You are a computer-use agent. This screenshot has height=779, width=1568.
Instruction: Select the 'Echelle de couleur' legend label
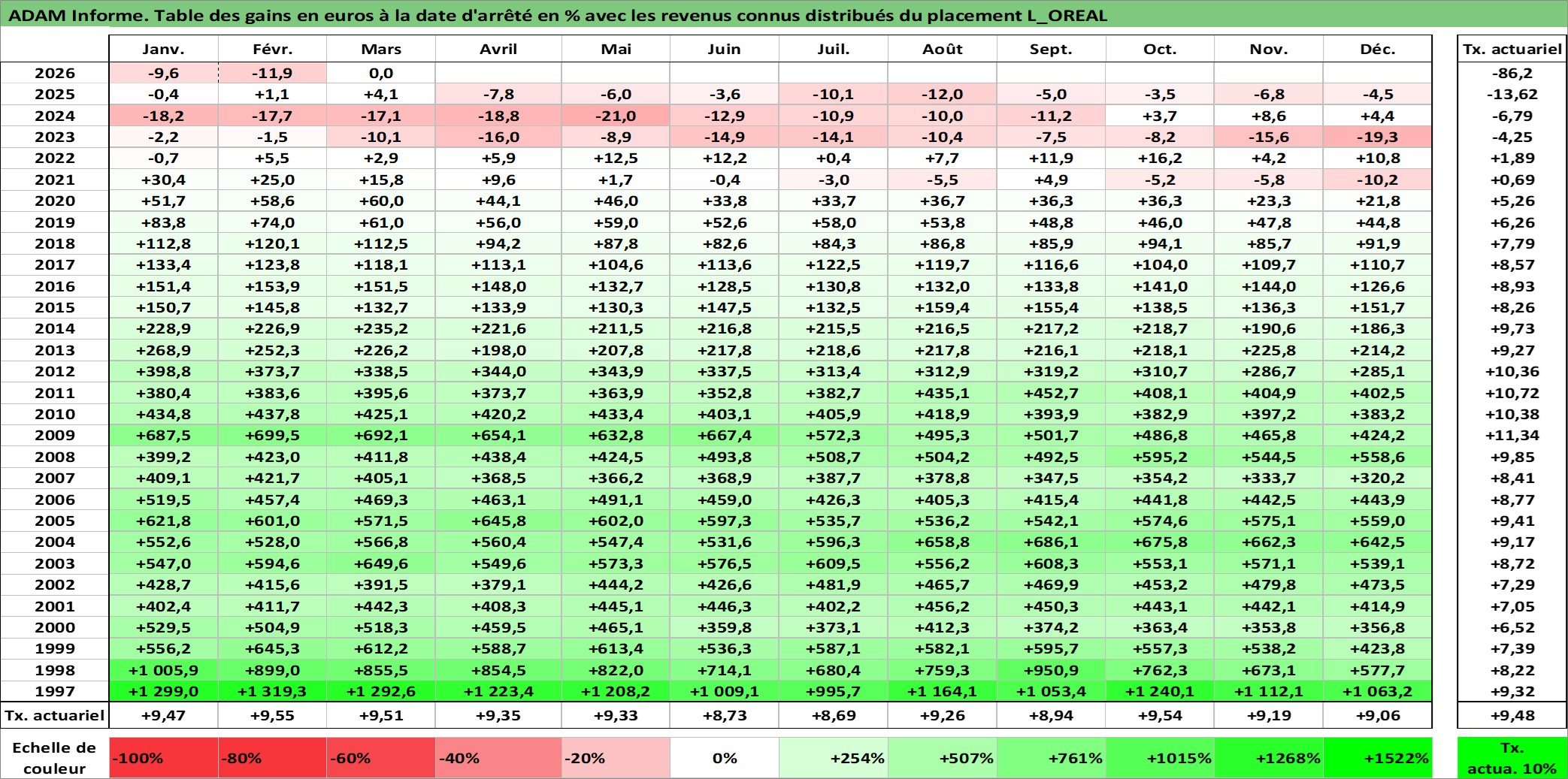(54, 757)
